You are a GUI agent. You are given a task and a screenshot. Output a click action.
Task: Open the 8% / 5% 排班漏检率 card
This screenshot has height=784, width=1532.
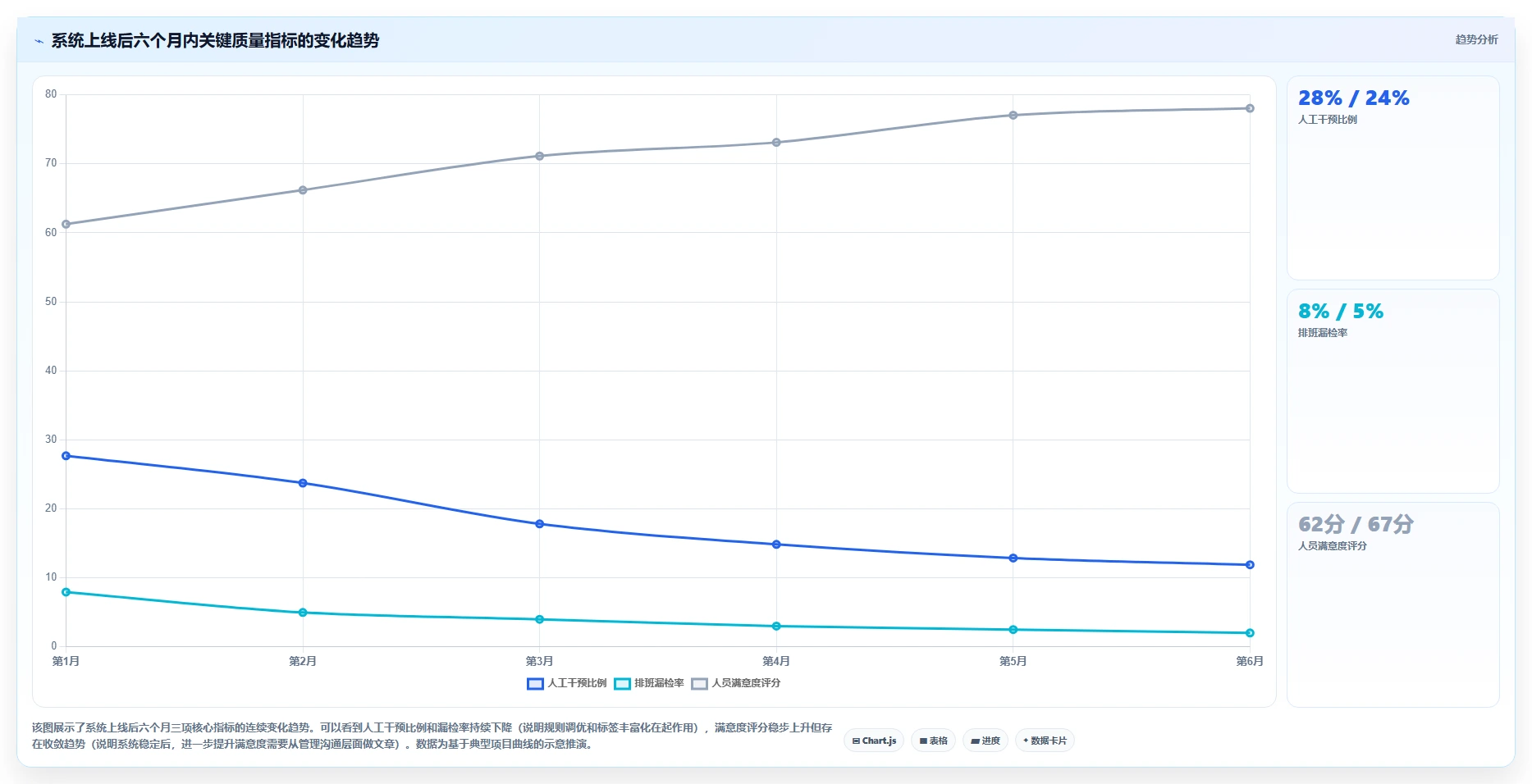point(1393,391)
